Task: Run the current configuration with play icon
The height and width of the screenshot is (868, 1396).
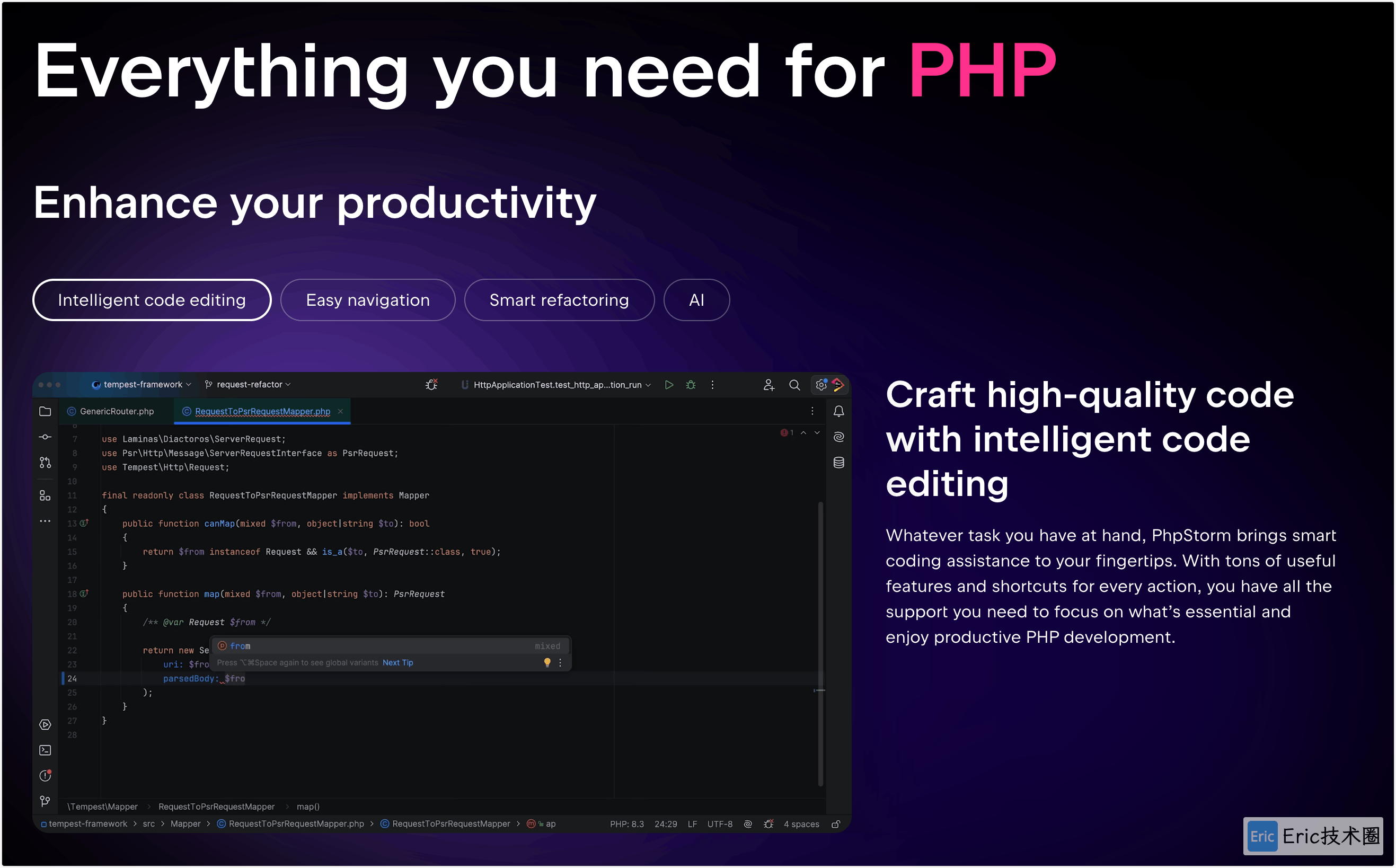Action: click(669, 385)
